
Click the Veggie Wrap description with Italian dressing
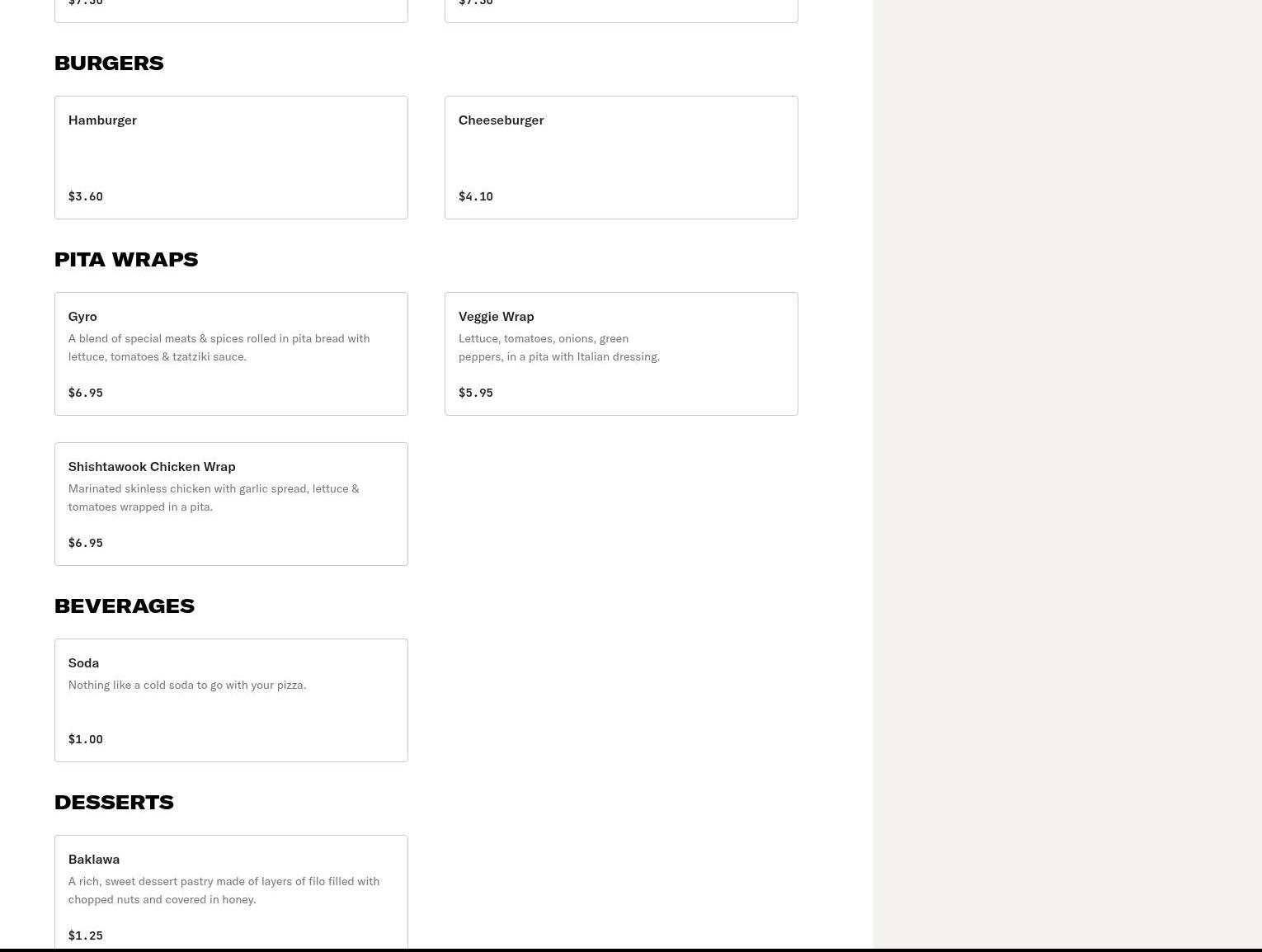pos(559,347)
